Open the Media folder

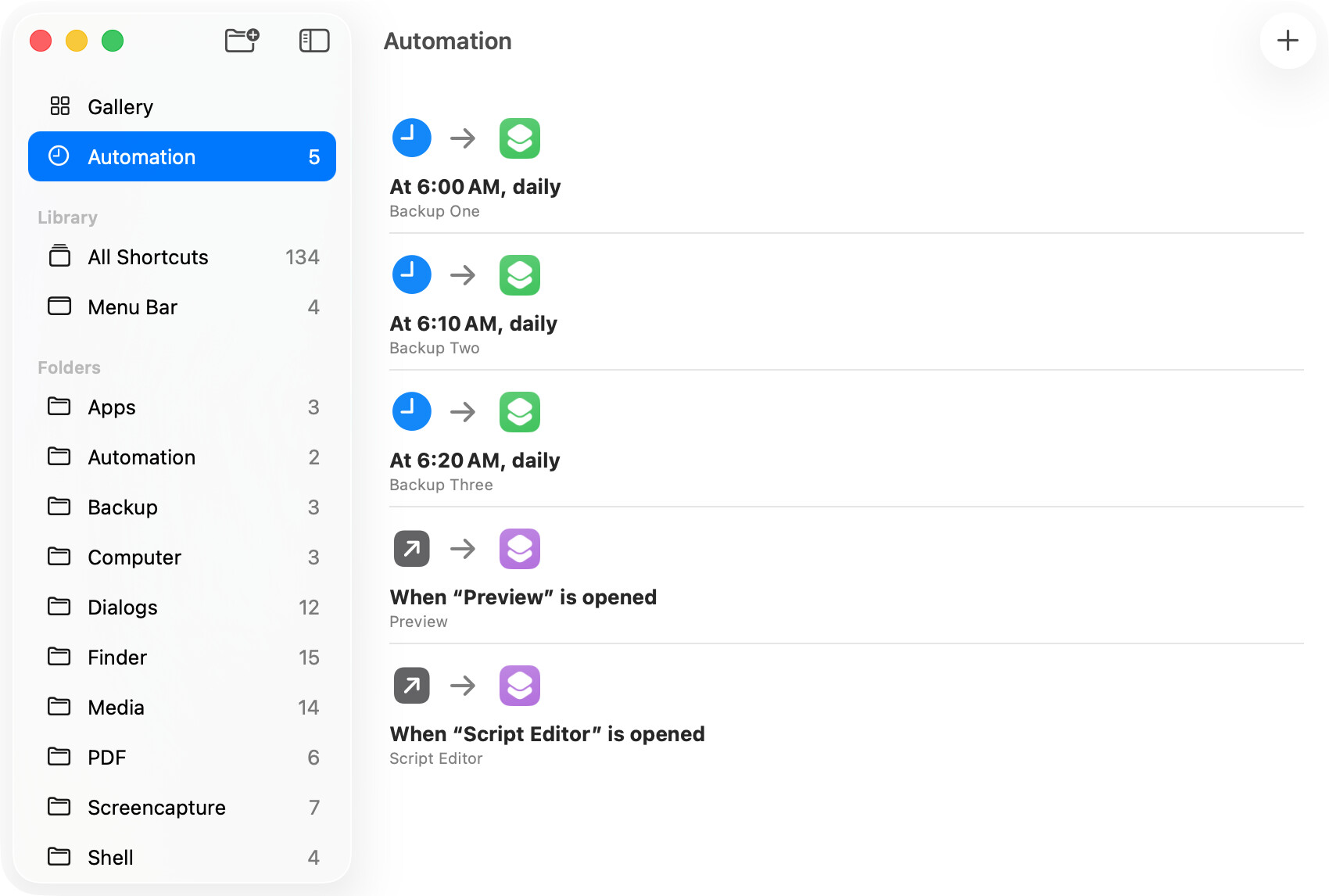(182, 707)
